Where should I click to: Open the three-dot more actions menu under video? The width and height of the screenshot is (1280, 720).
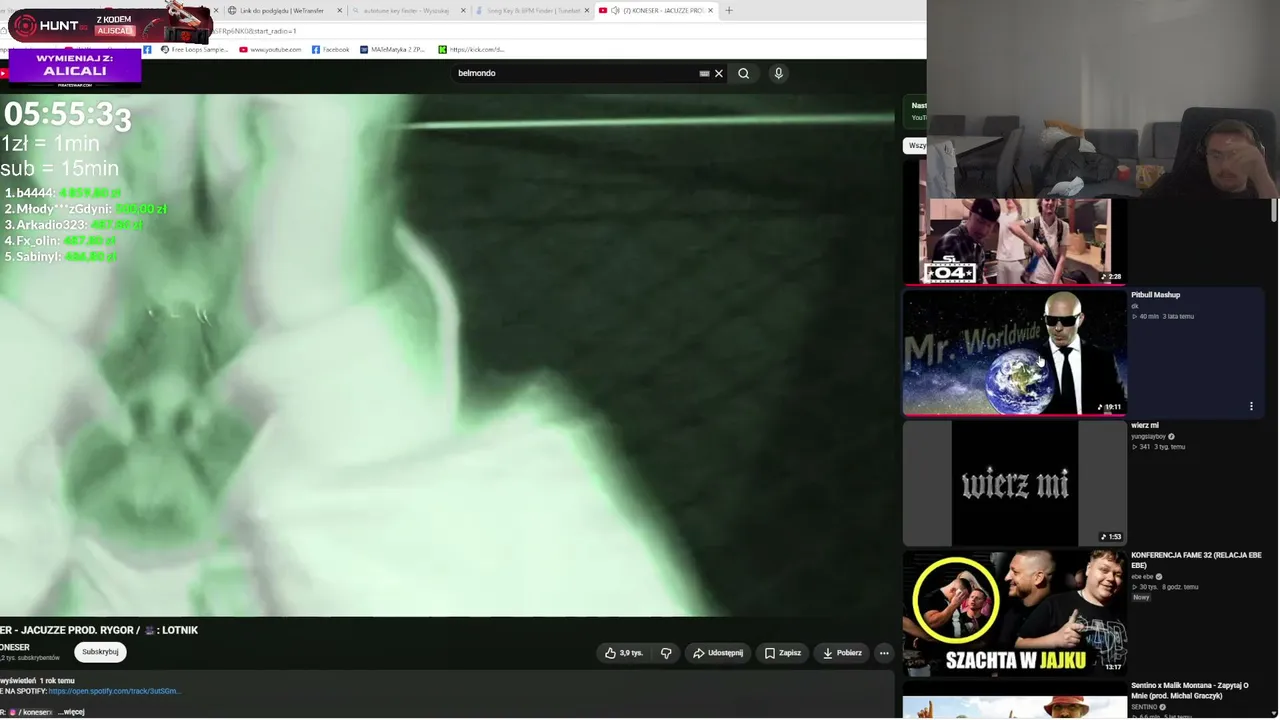[x=884, y=653]
